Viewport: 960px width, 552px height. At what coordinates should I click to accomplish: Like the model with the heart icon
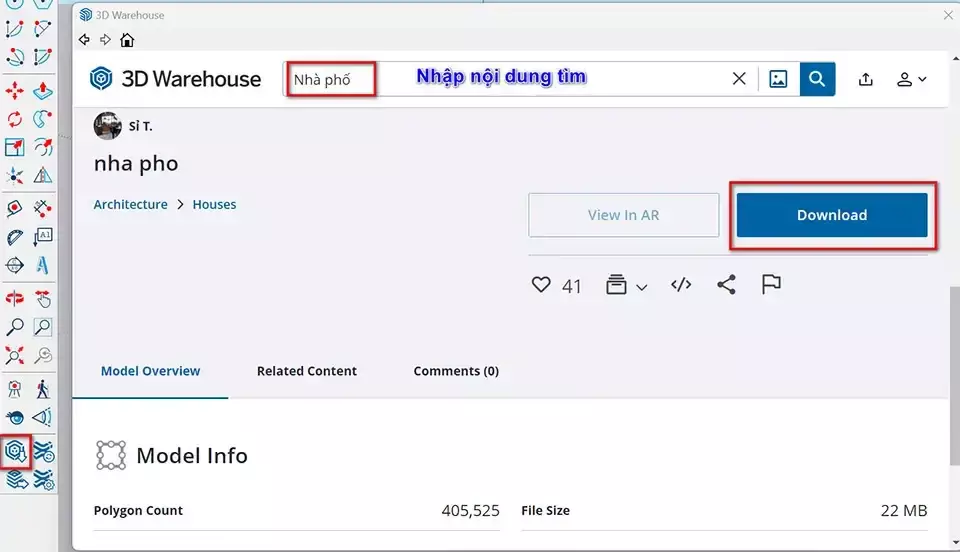541,285
